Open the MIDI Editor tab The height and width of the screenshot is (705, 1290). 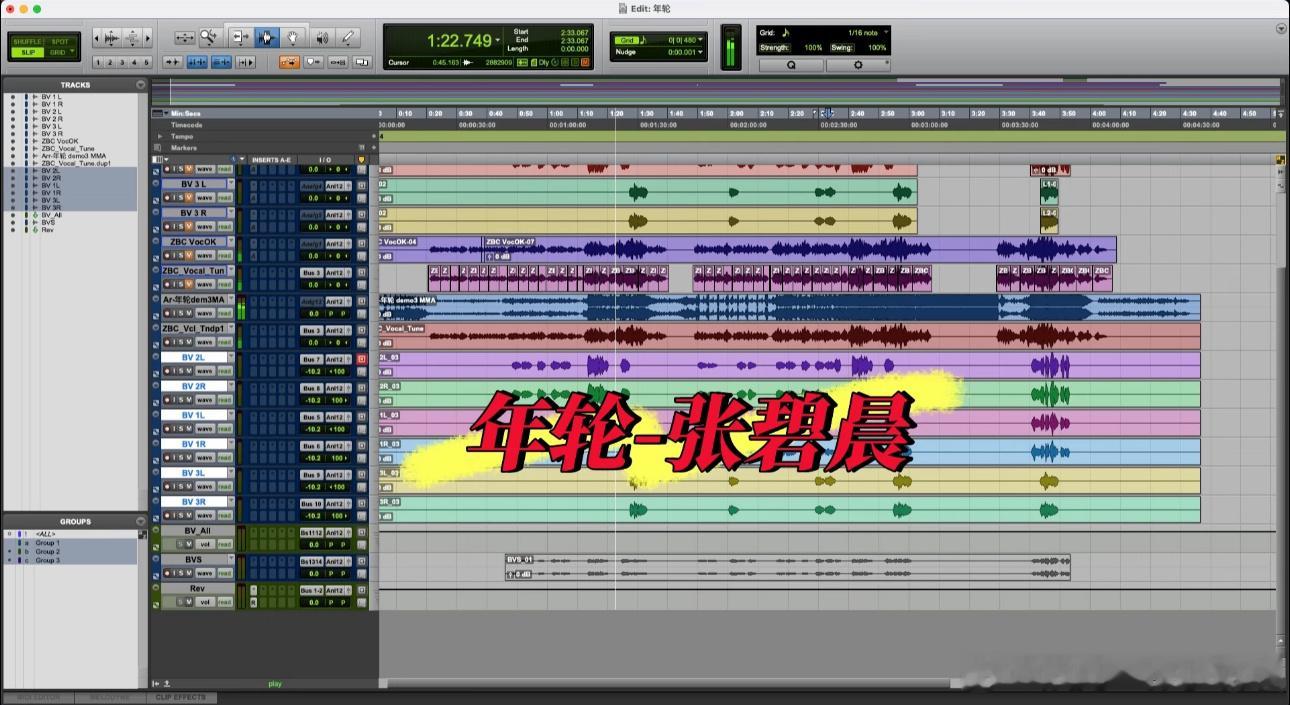pyautogui.click(x=38, y=697)
